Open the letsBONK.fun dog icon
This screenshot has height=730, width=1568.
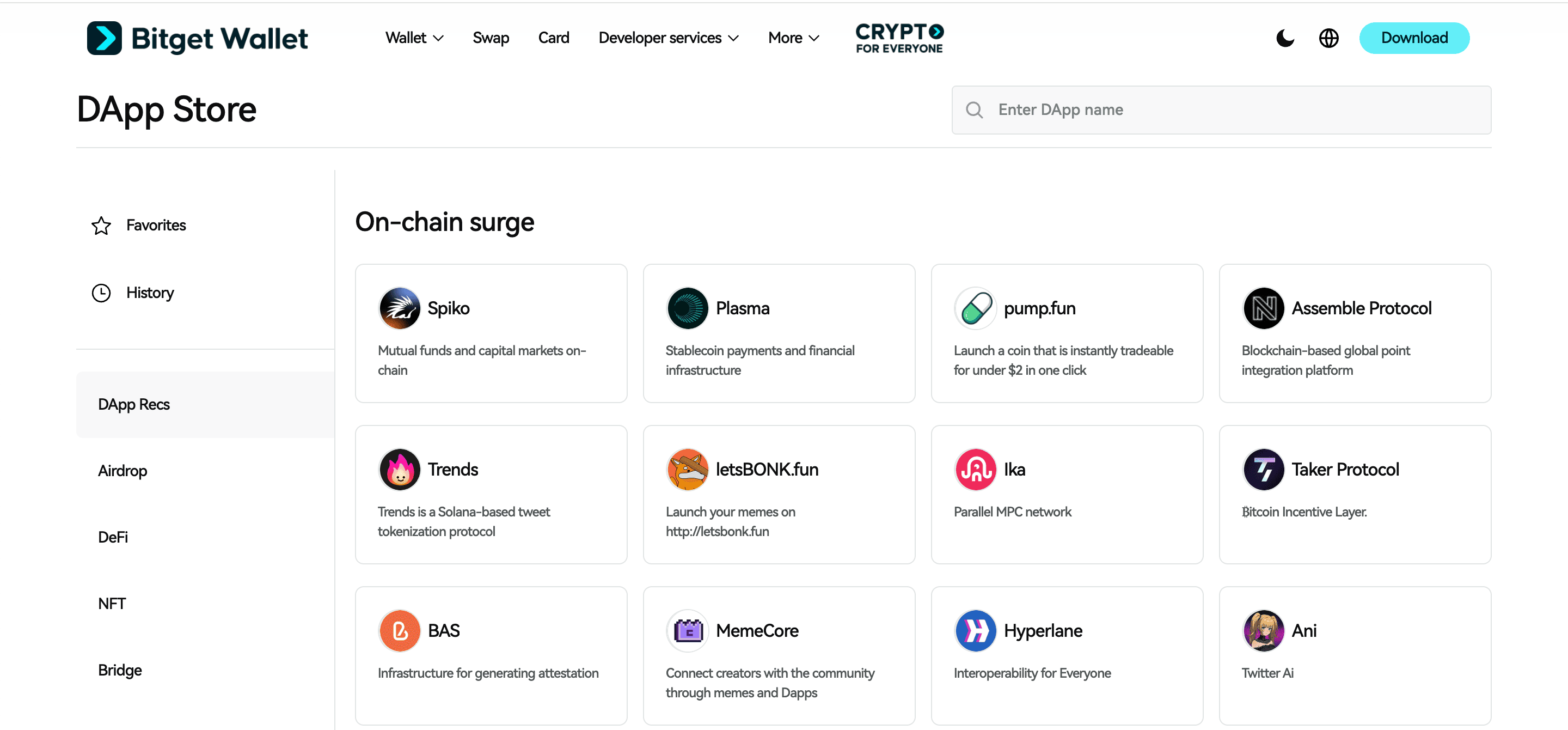(x=687, y=470)
